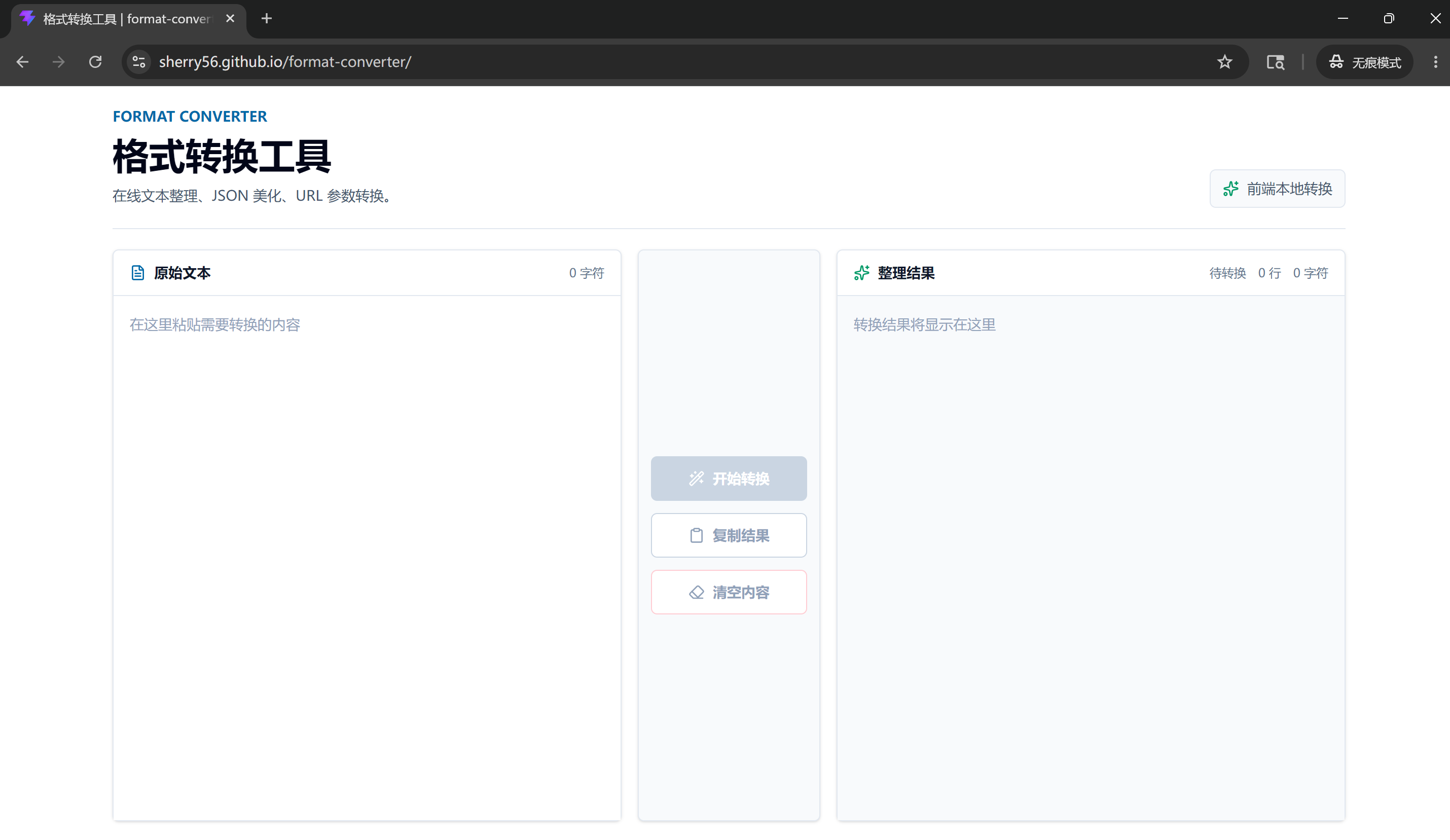The image size is (1450, 840).
Task: Click the FORMAT CONVERTER label
Action: tap(190, 116)
